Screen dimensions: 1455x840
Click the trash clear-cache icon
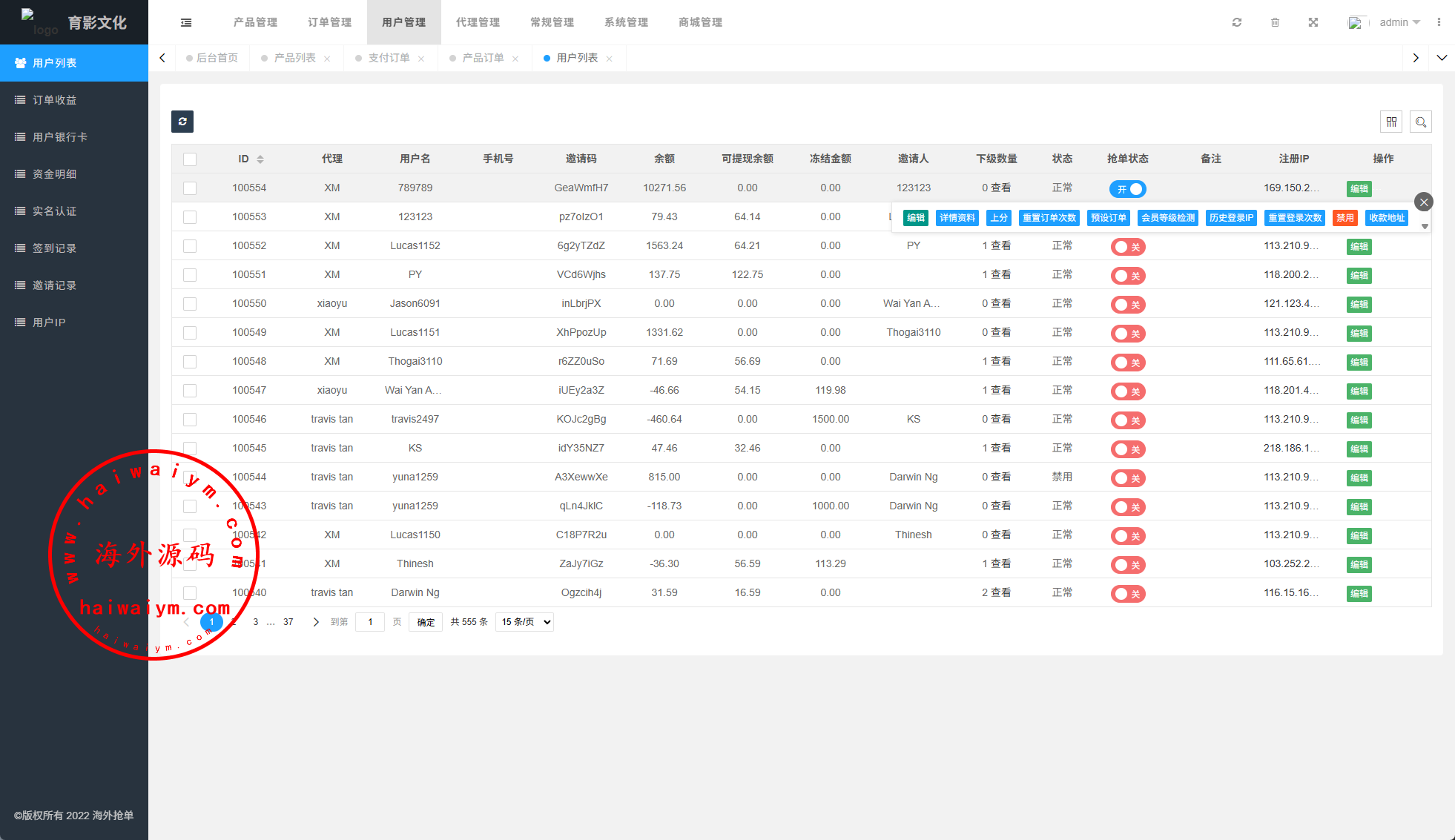click(1275, 22)
